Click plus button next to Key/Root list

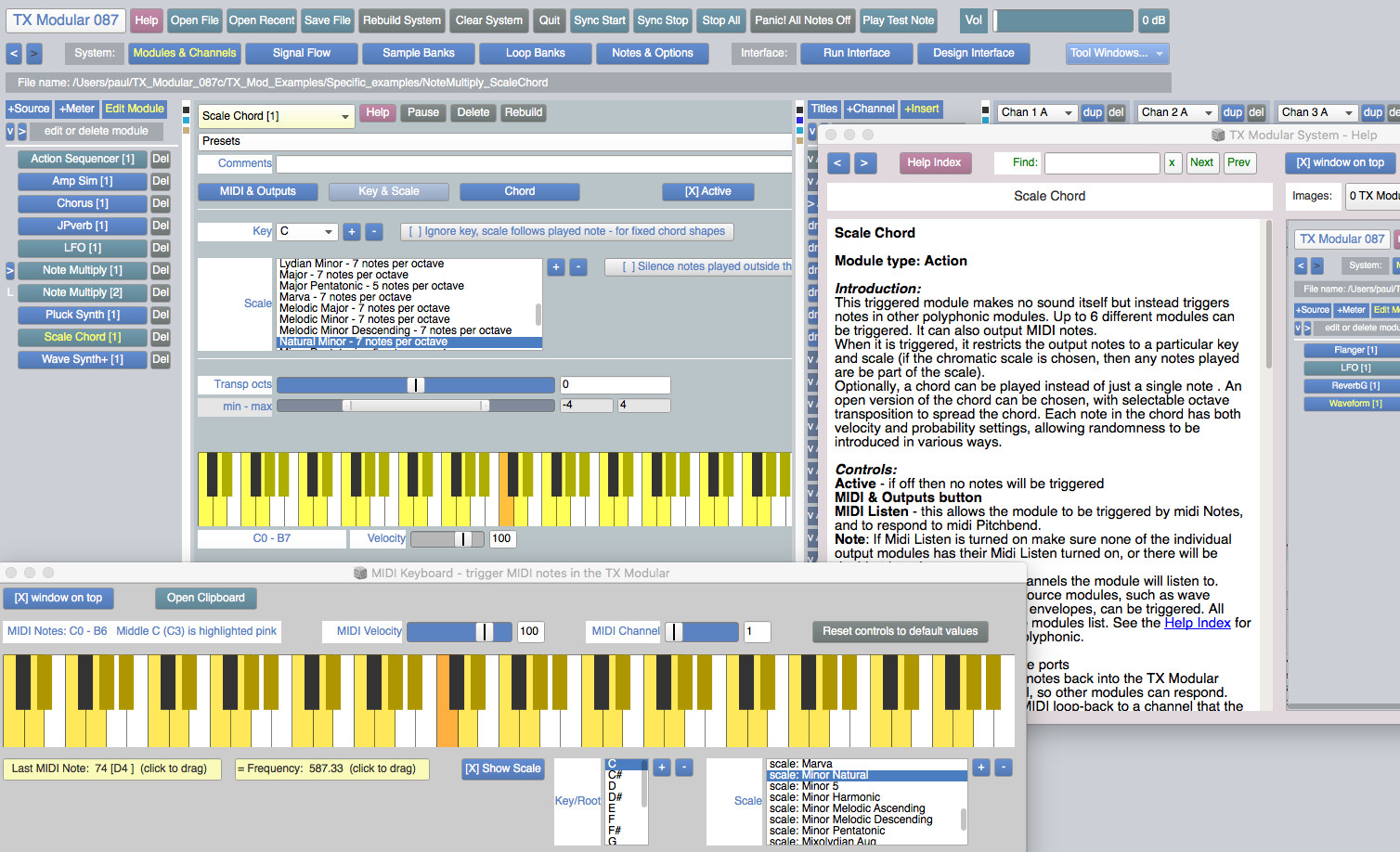(662, 768)
